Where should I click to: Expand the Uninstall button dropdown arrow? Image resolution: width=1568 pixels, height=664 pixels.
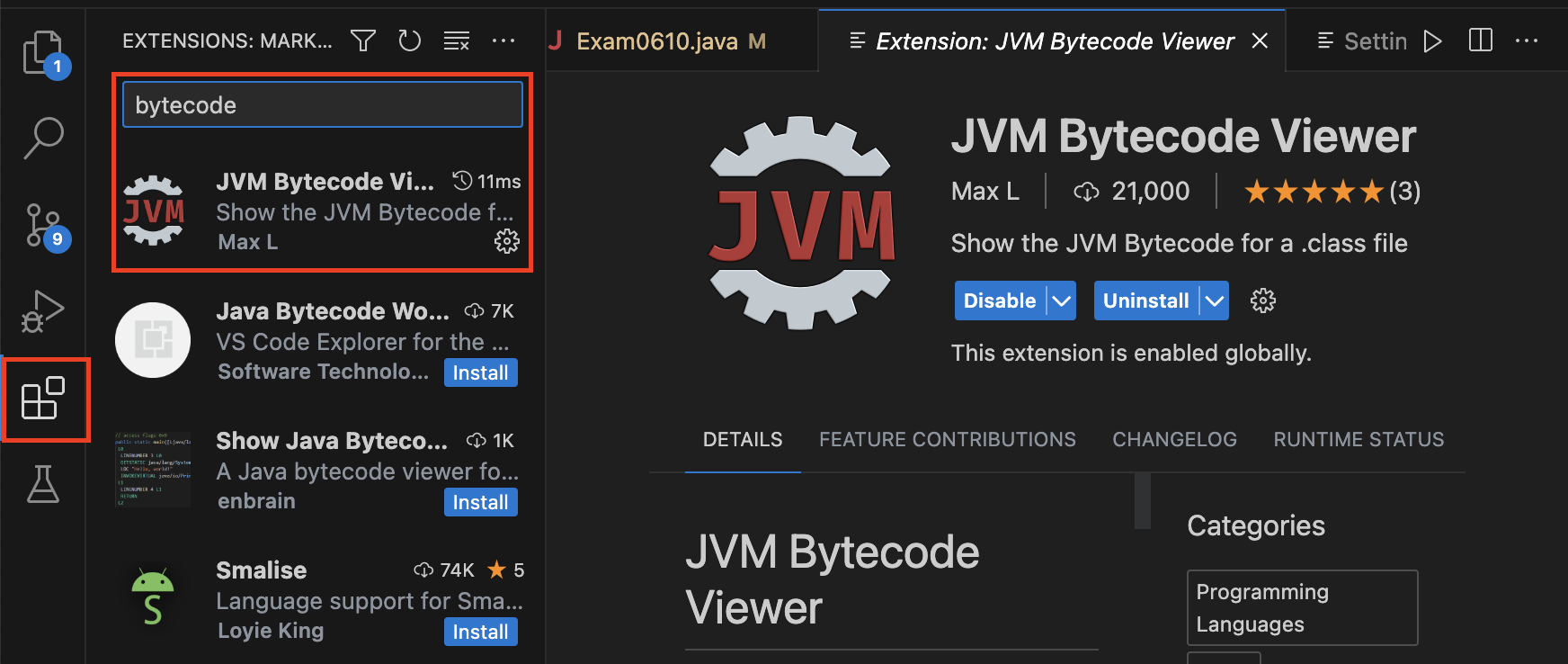click(x=1215, y=301)
